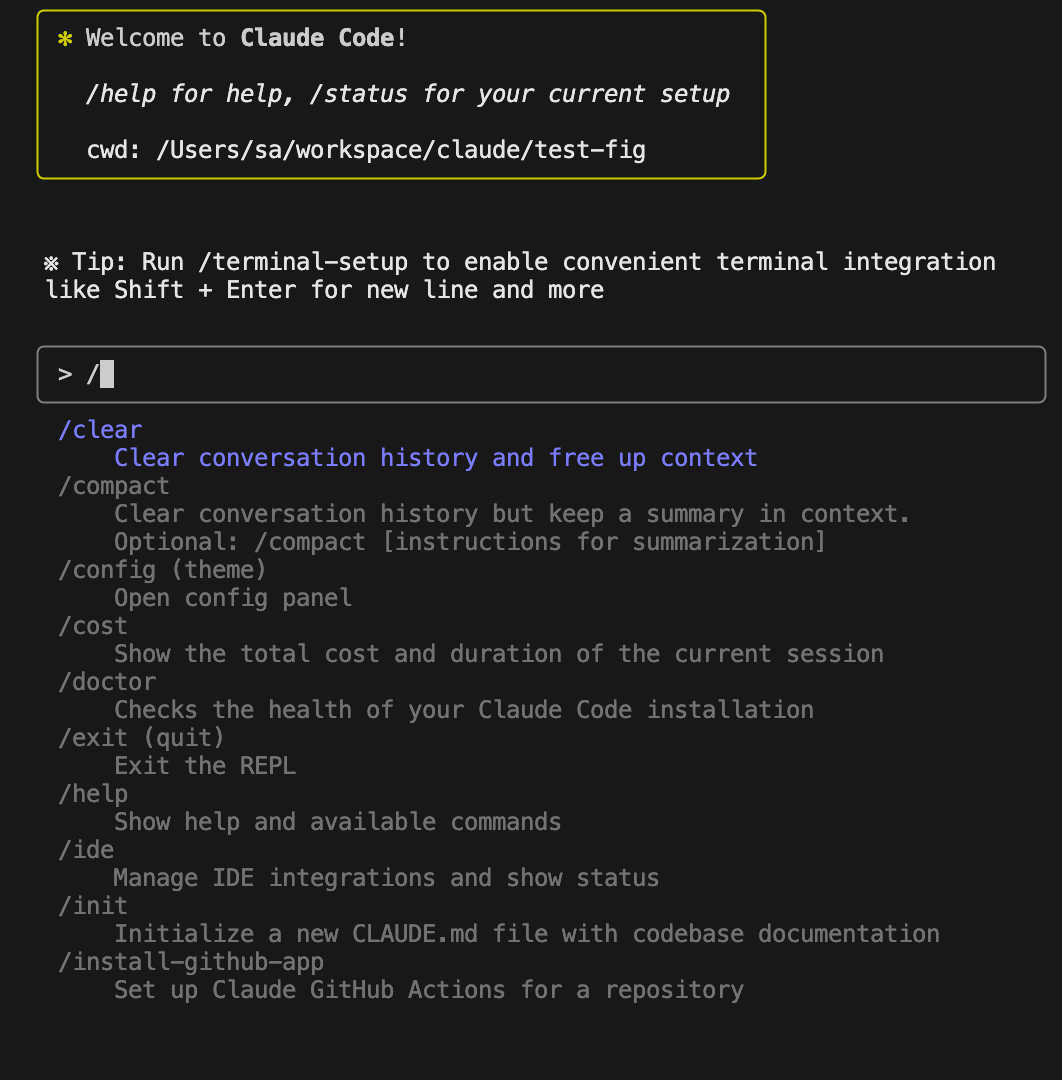
Task: Pick the /ide command
Action: coord(86,850)
